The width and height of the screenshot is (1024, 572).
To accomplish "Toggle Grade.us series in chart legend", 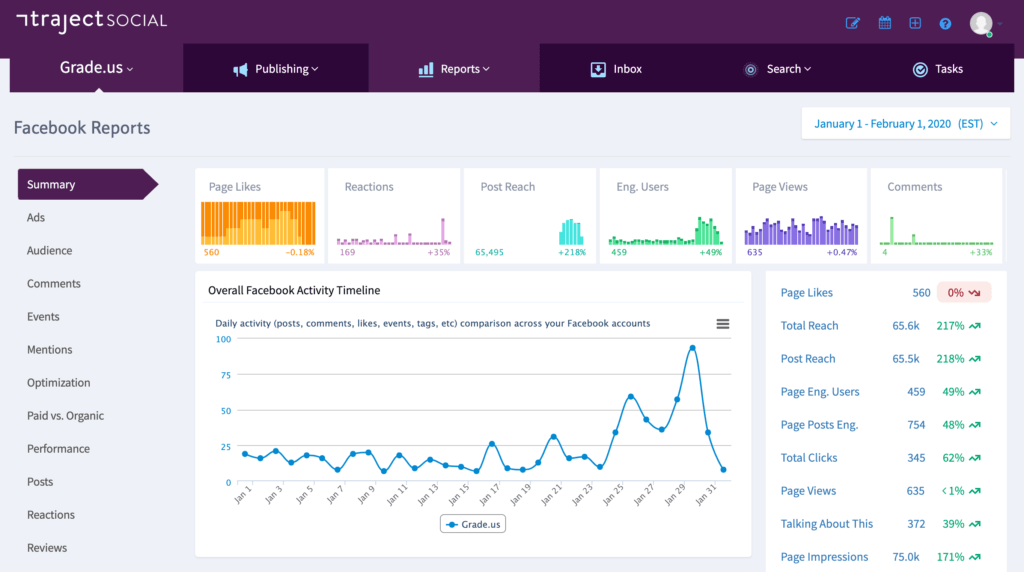I will tap(473, 524).
